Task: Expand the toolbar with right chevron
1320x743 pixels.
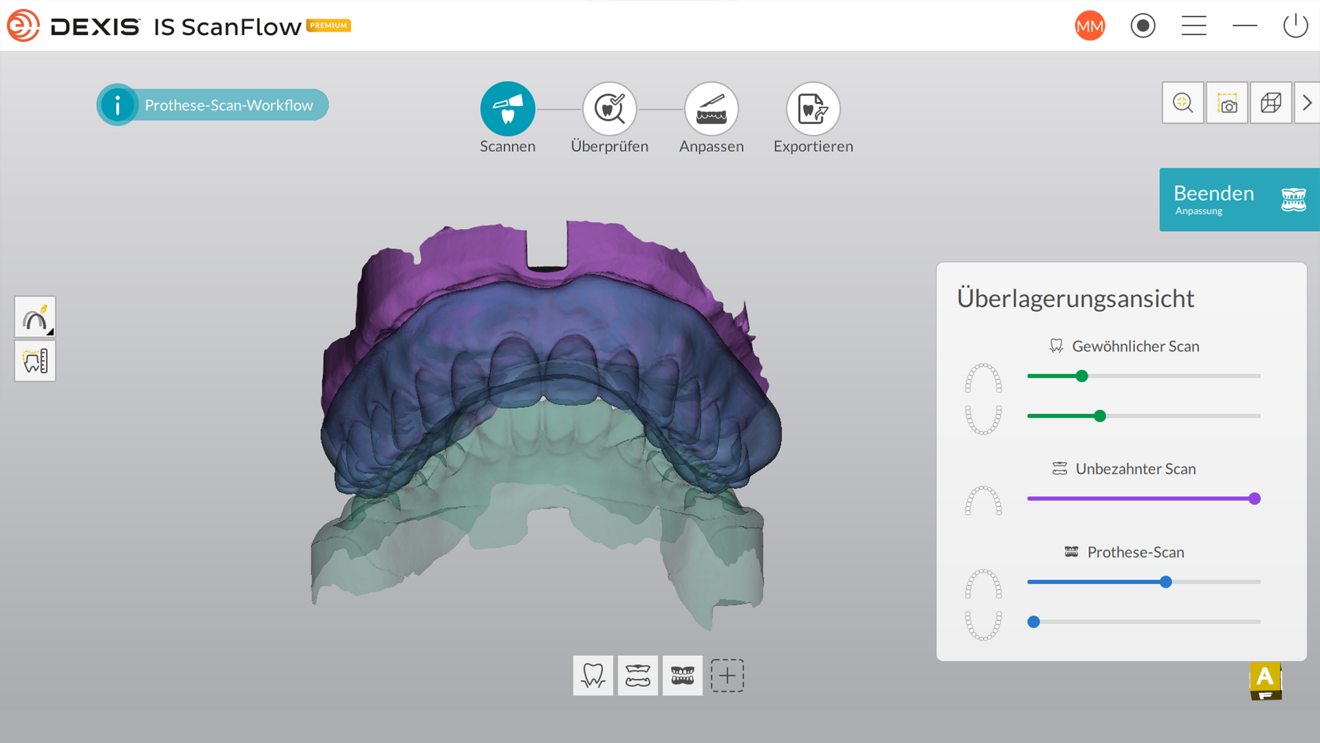Action: tap(1307, 103)
